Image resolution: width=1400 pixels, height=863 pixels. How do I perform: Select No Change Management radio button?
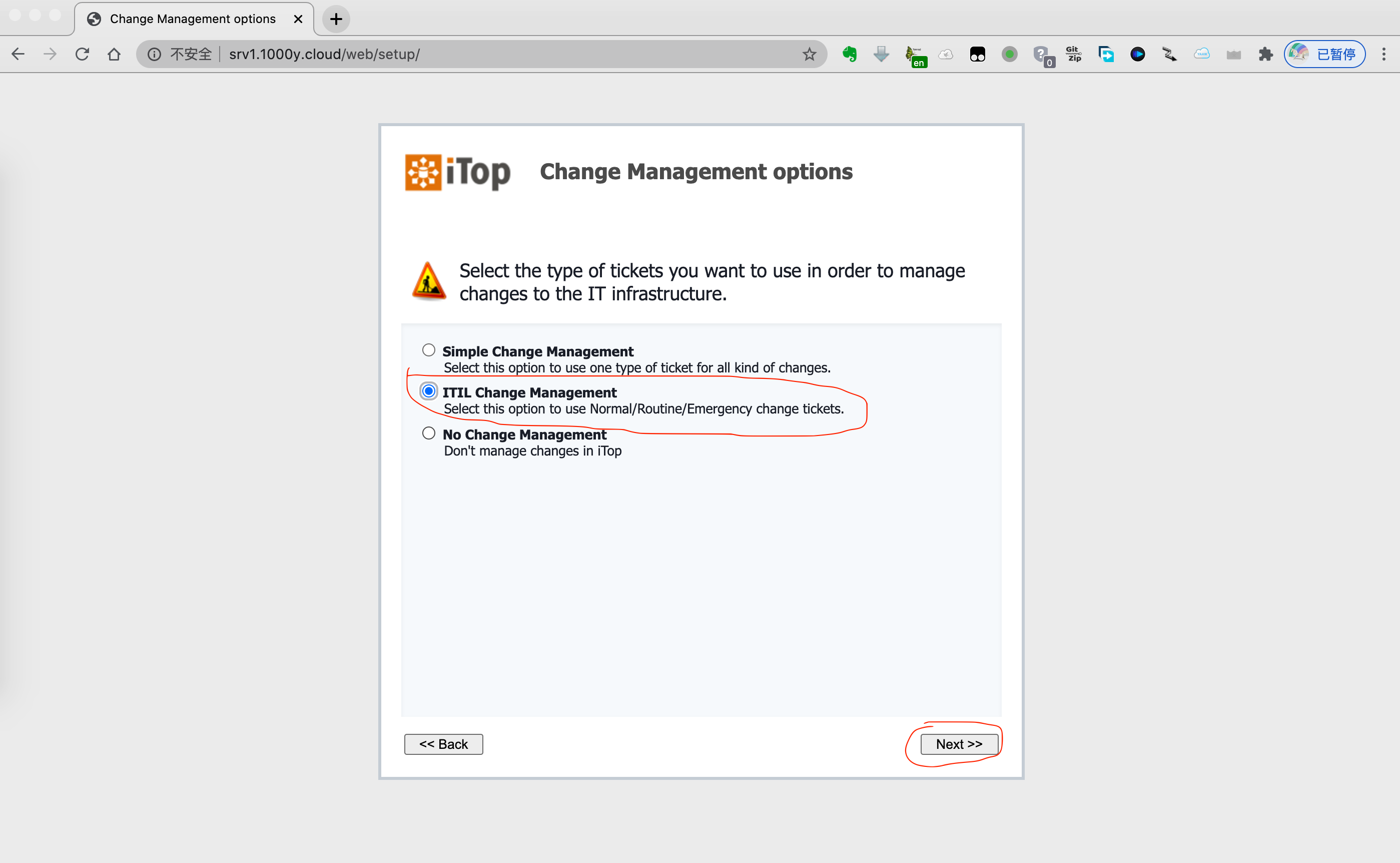[428, 433]
